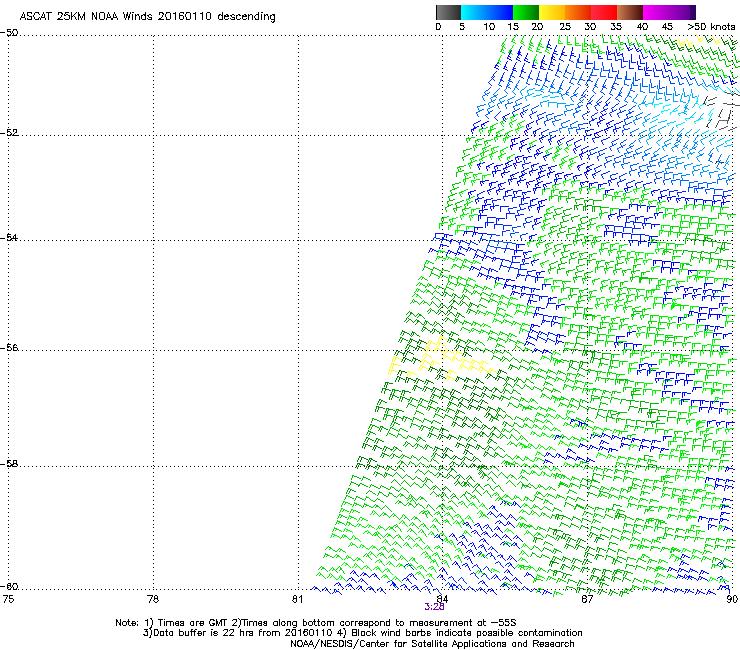Click the purple 3:28 measurement time label

tap(434, 607)
